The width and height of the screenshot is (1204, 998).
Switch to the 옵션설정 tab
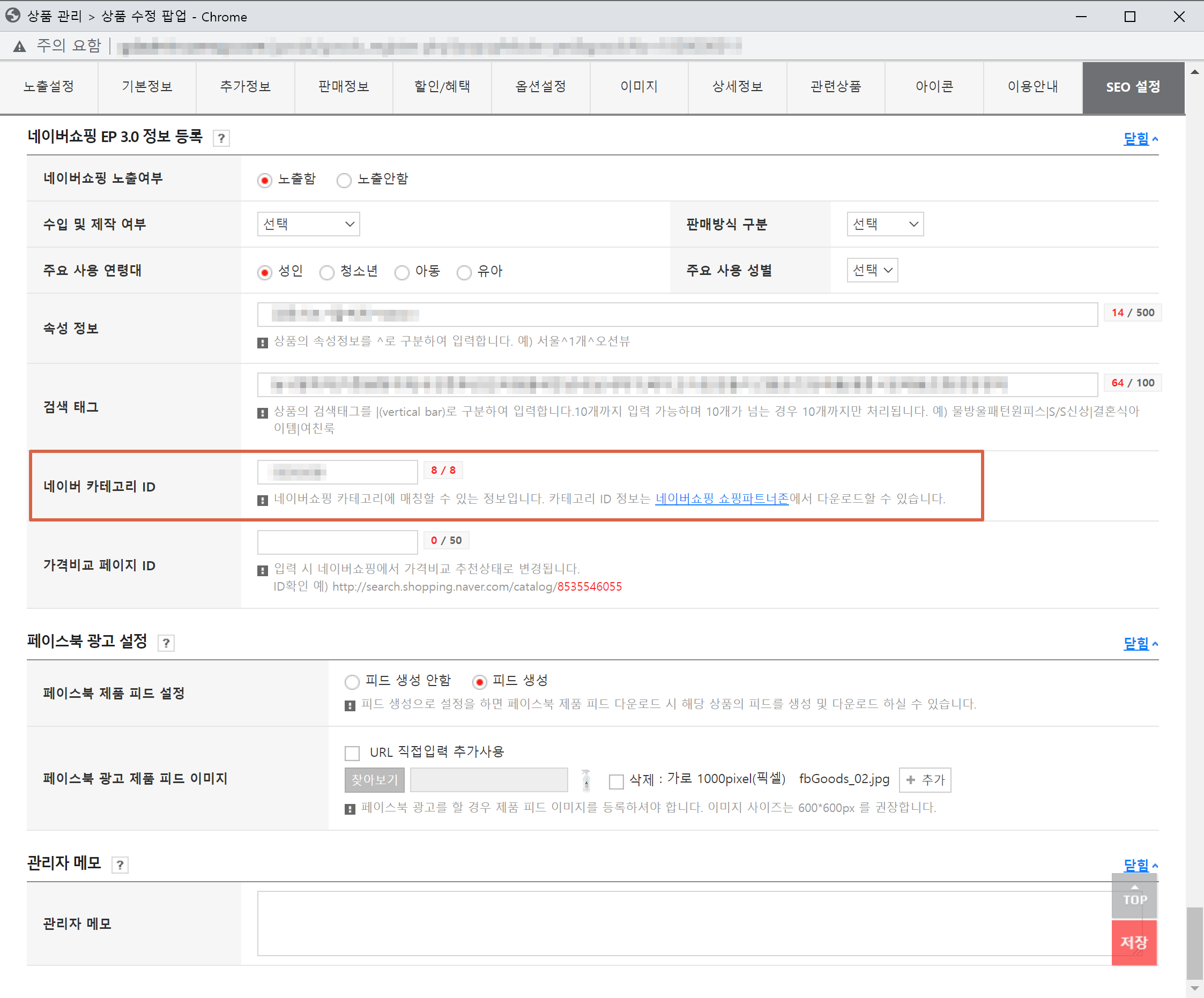pos(540,87)
